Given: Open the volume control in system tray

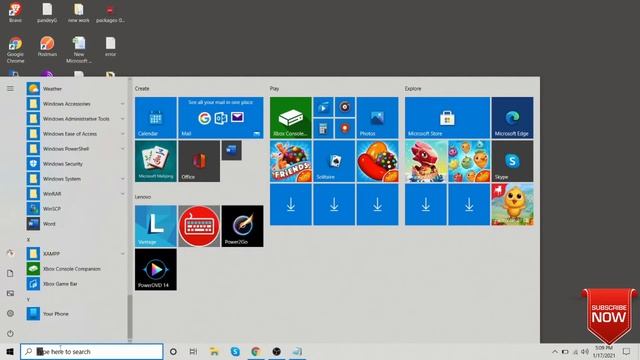Looking at the screenshot, I should click(585, 351).
